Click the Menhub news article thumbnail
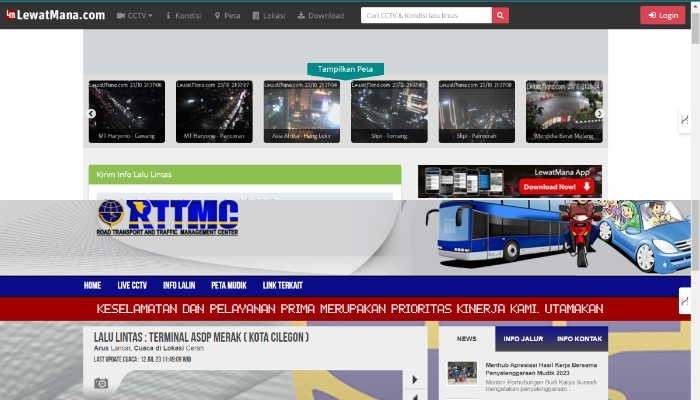 click(x=462, y=373)
